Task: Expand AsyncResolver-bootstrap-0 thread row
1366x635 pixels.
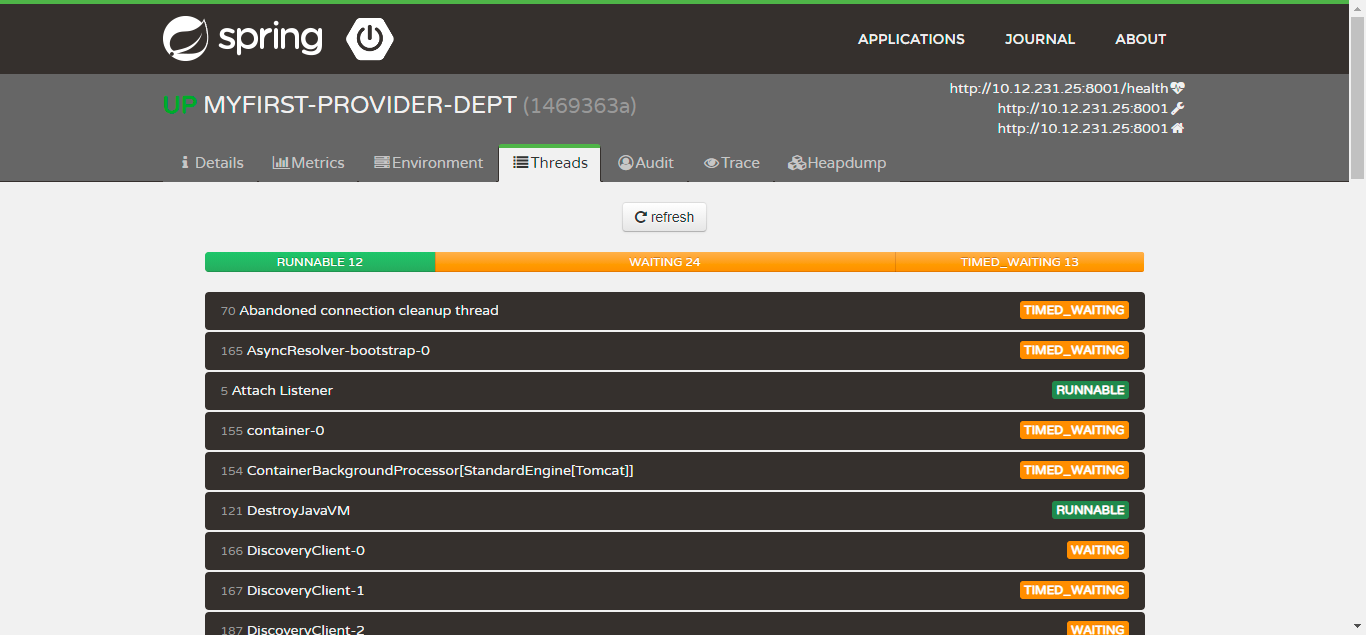Action: [x=675, y=351]
